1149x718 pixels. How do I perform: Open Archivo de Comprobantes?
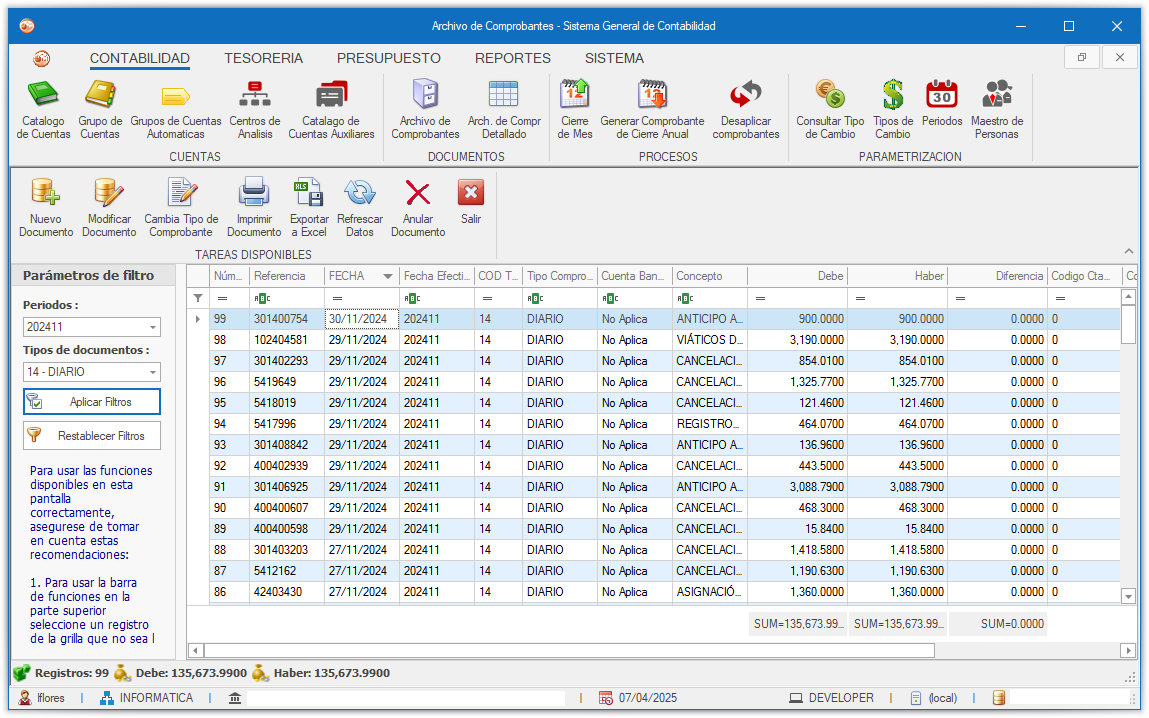[425, 110]
